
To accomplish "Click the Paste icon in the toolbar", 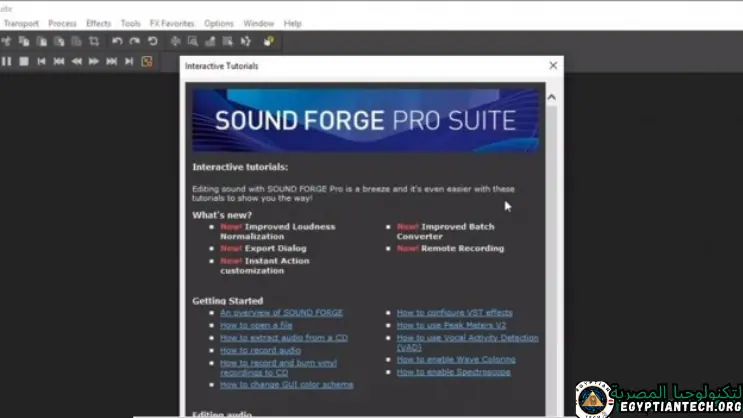I will pyautogui.click(x=42, y=42).
